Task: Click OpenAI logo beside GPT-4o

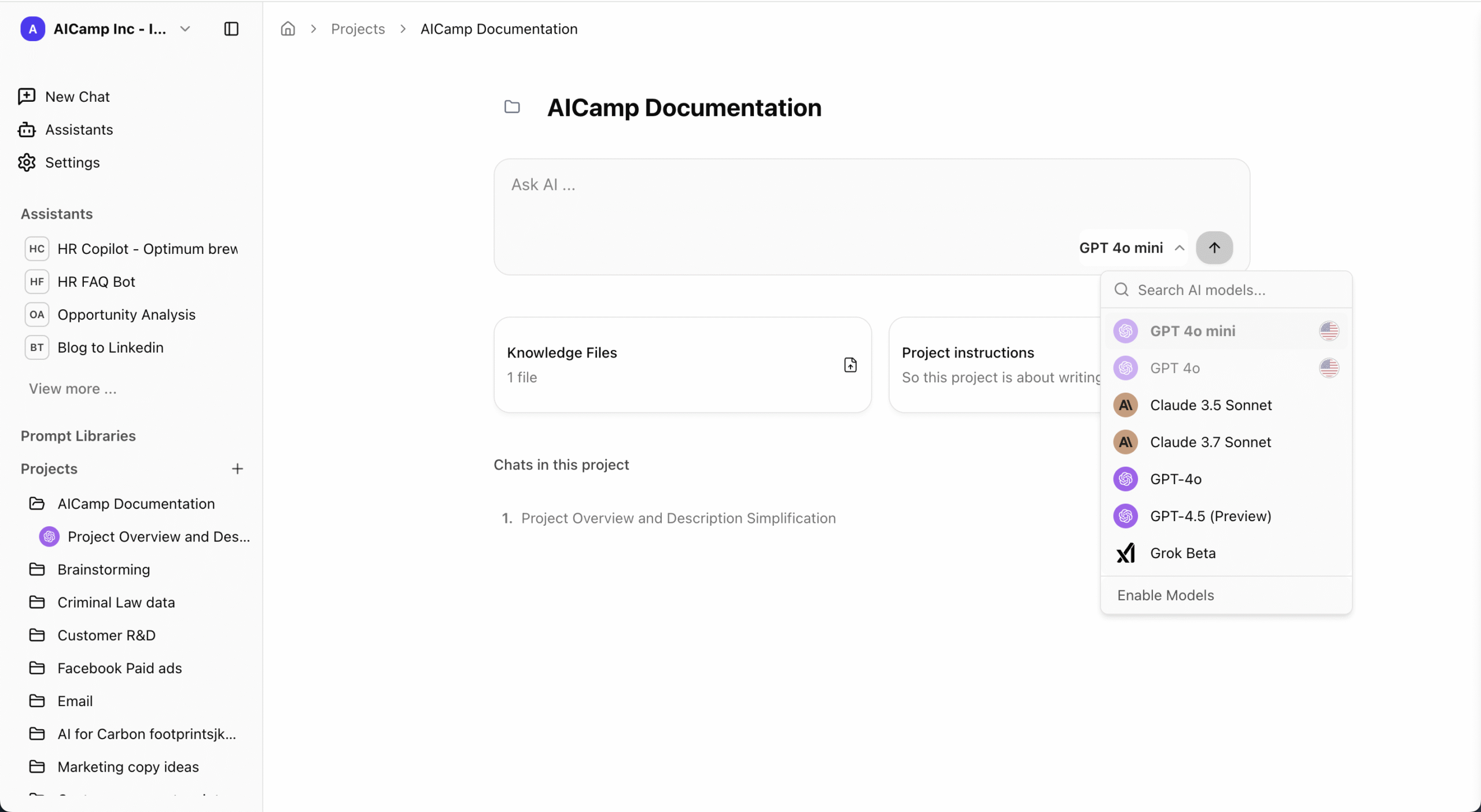Action: click(x=1125, y=479)
